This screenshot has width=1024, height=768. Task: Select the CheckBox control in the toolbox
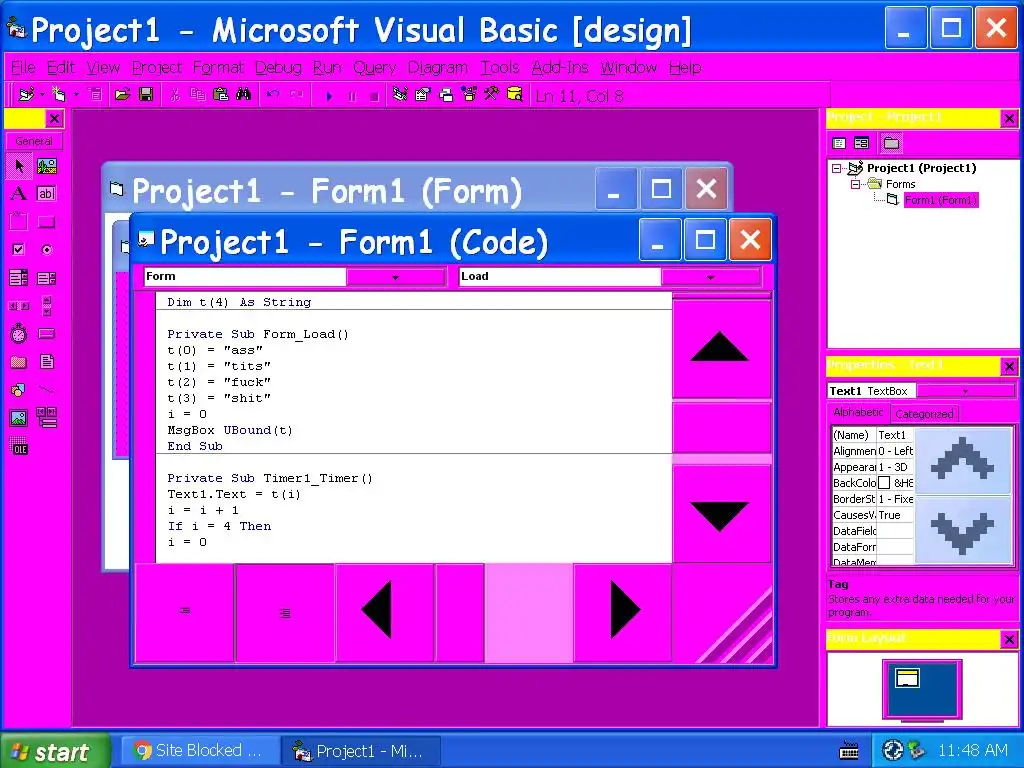(19, 249)
